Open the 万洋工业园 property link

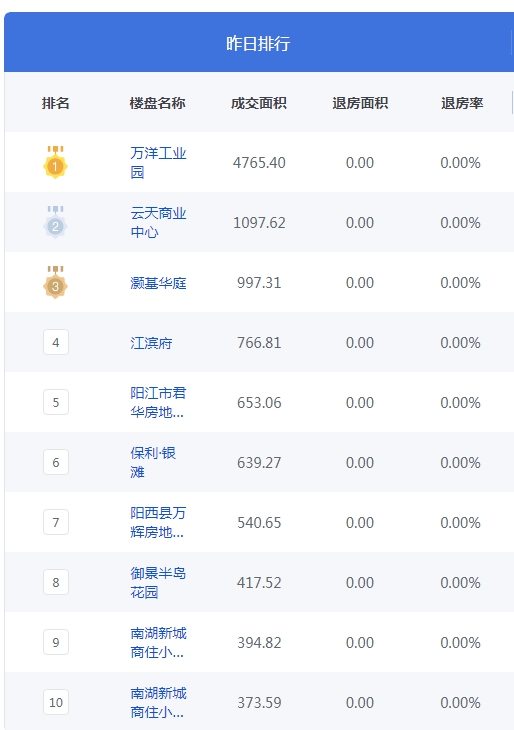point(158,162)
